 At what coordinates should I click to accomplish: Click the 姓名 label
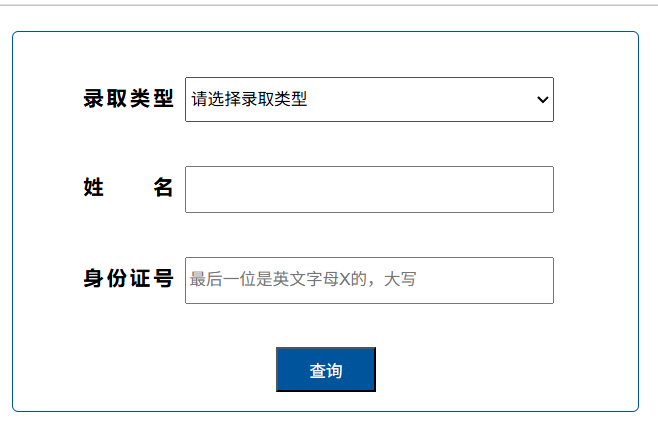point(128,188)
